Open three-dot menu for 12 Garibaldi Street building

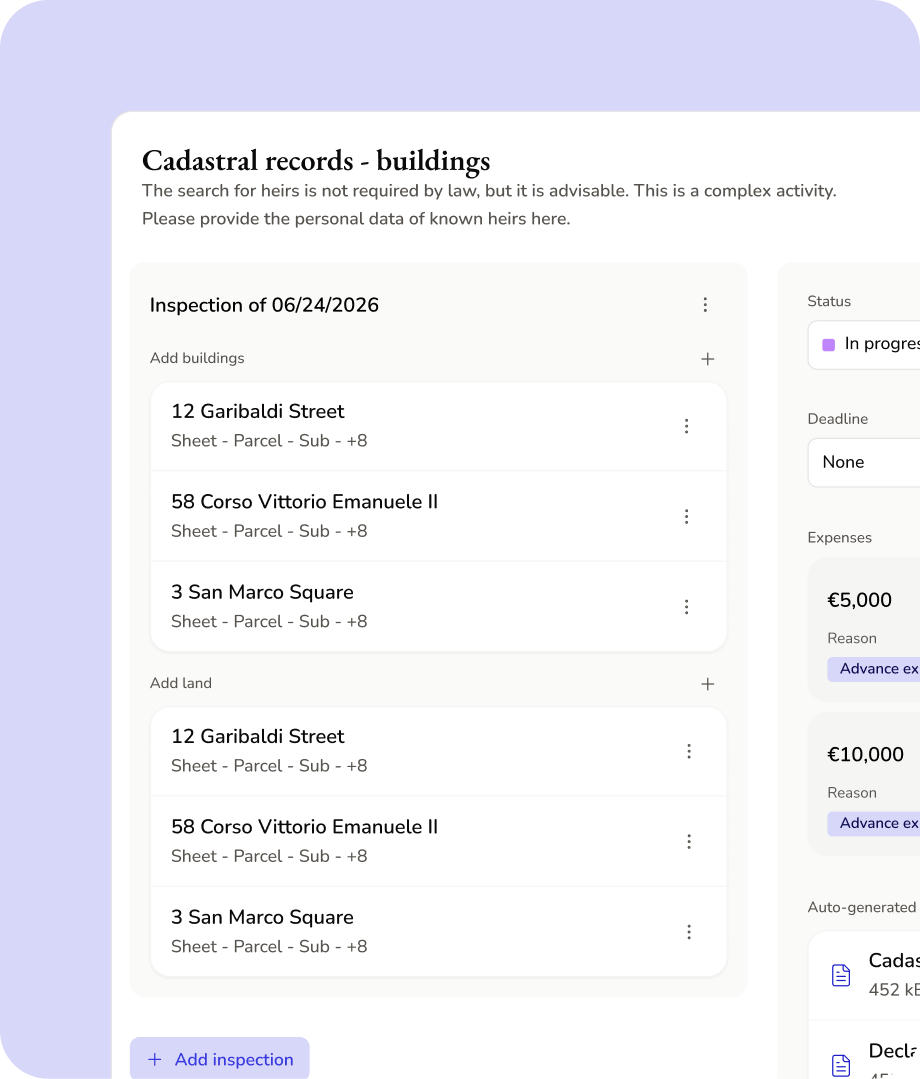pos(686,426)
